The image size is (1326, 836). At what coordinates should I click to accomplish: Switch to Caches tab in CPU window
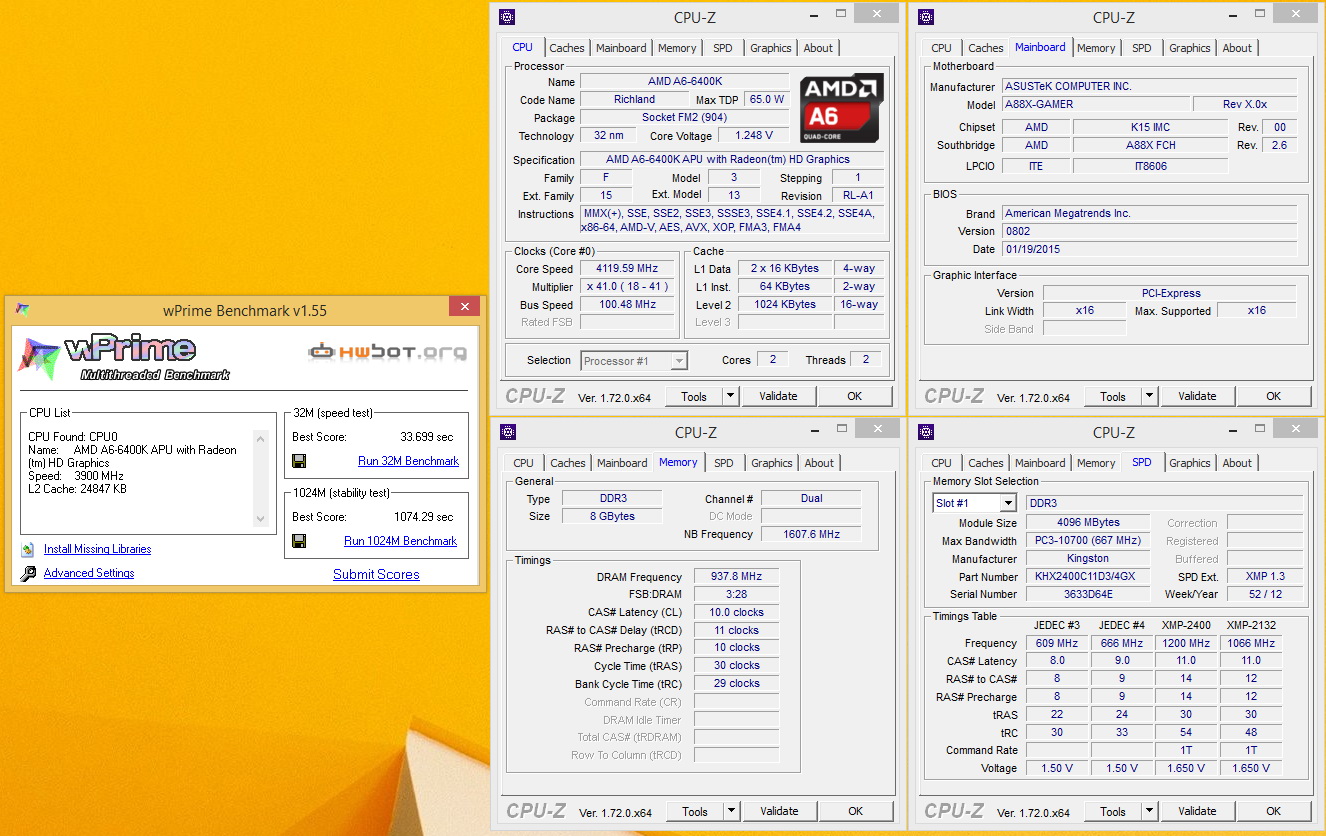pos(567,48)
